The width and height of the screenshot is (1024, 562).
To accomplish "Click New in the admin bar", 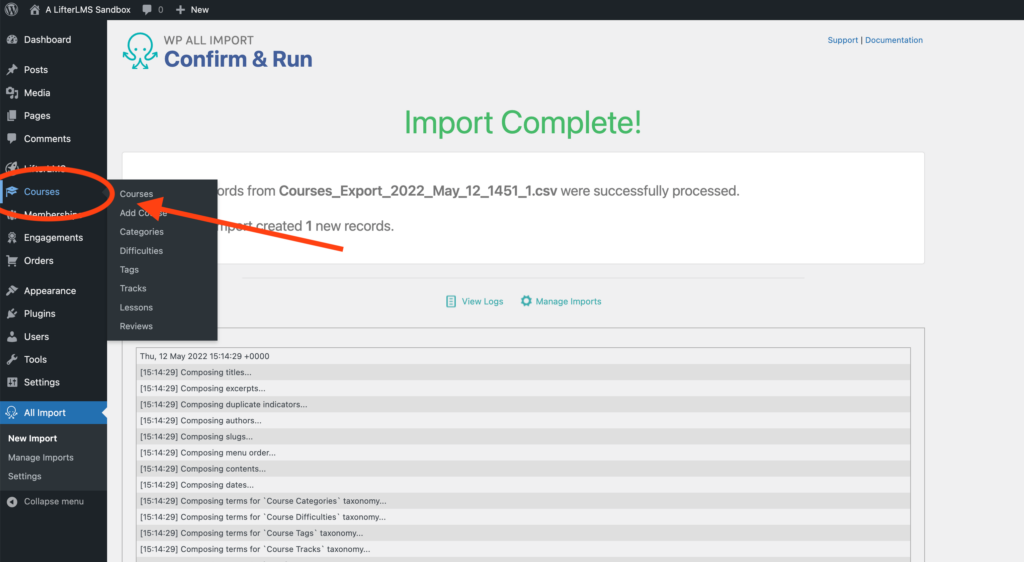I will coord(200,10).
